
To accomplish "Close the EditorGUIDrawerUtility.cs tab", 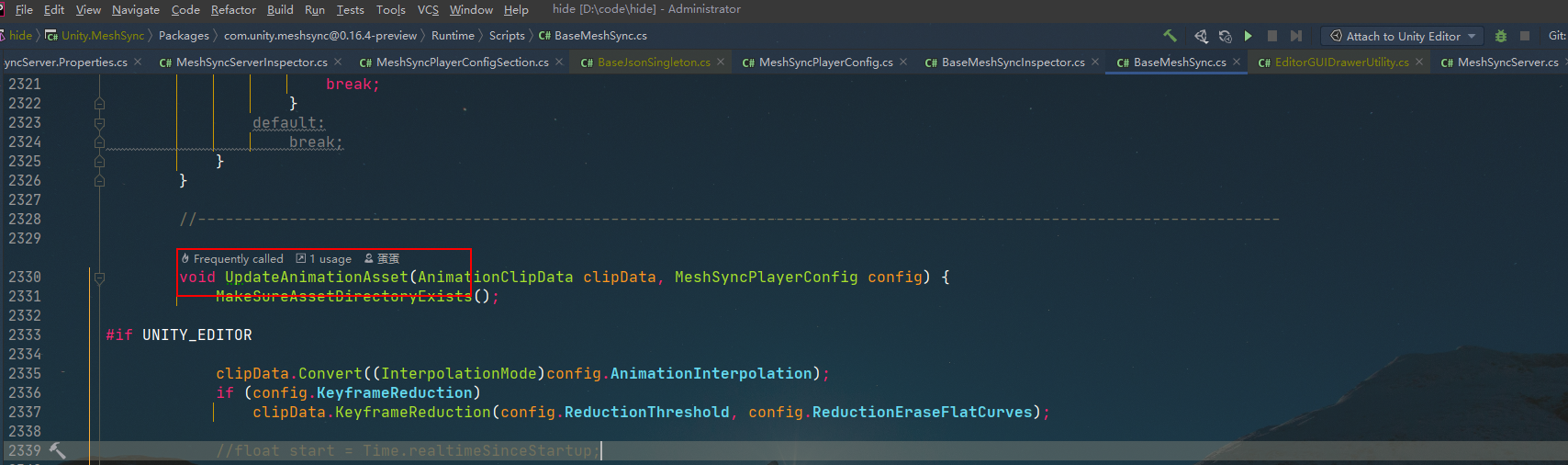I will [1419, 62].
